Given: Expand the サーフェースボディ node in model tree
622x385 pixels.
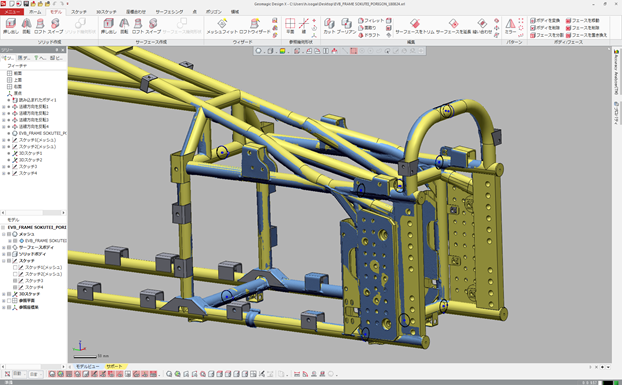Looking at the screenshot, I should 3,247.
